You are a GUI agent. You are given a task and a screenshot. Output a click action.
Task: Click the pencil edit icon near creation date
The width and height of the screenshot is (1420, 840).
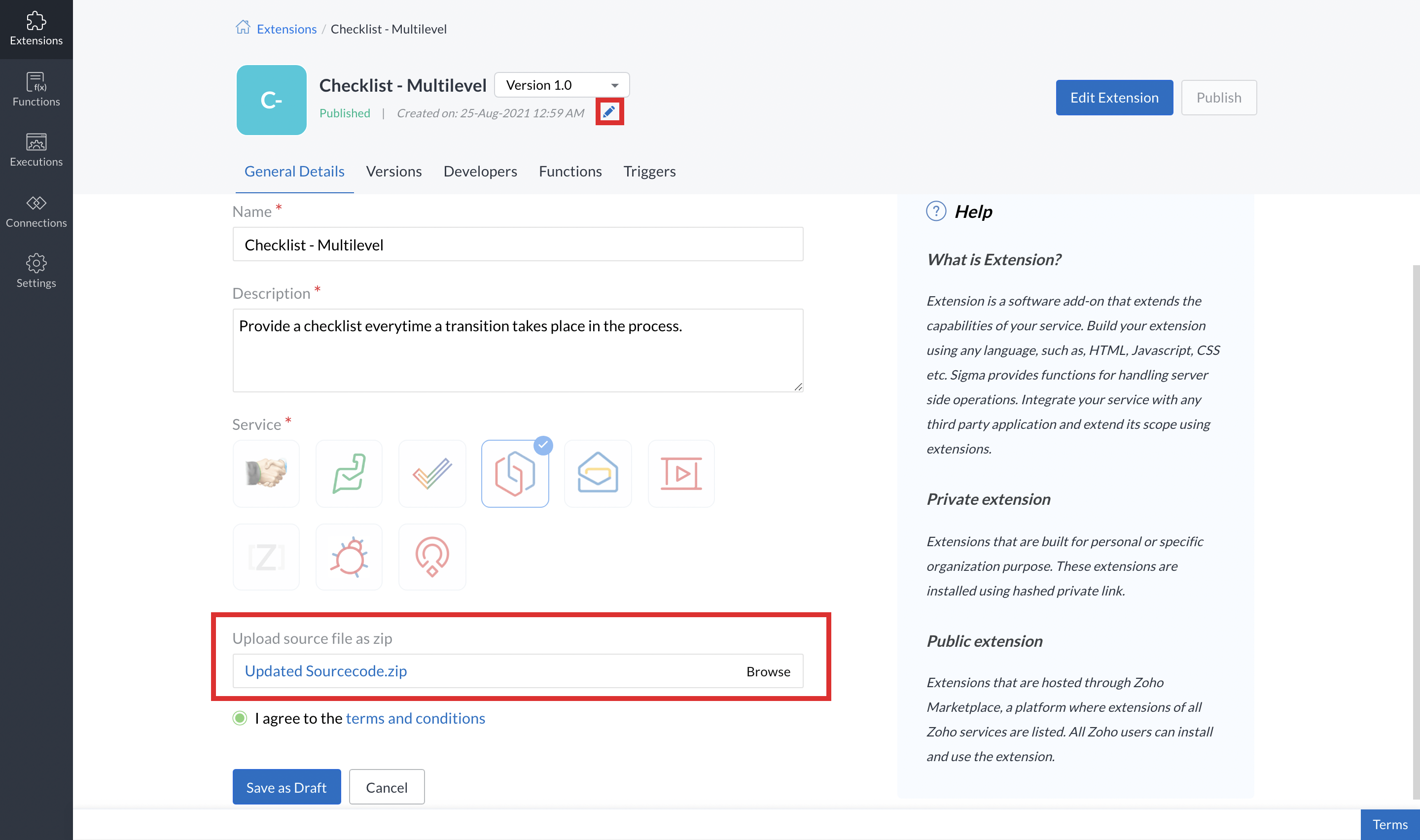tap(609, 111)
